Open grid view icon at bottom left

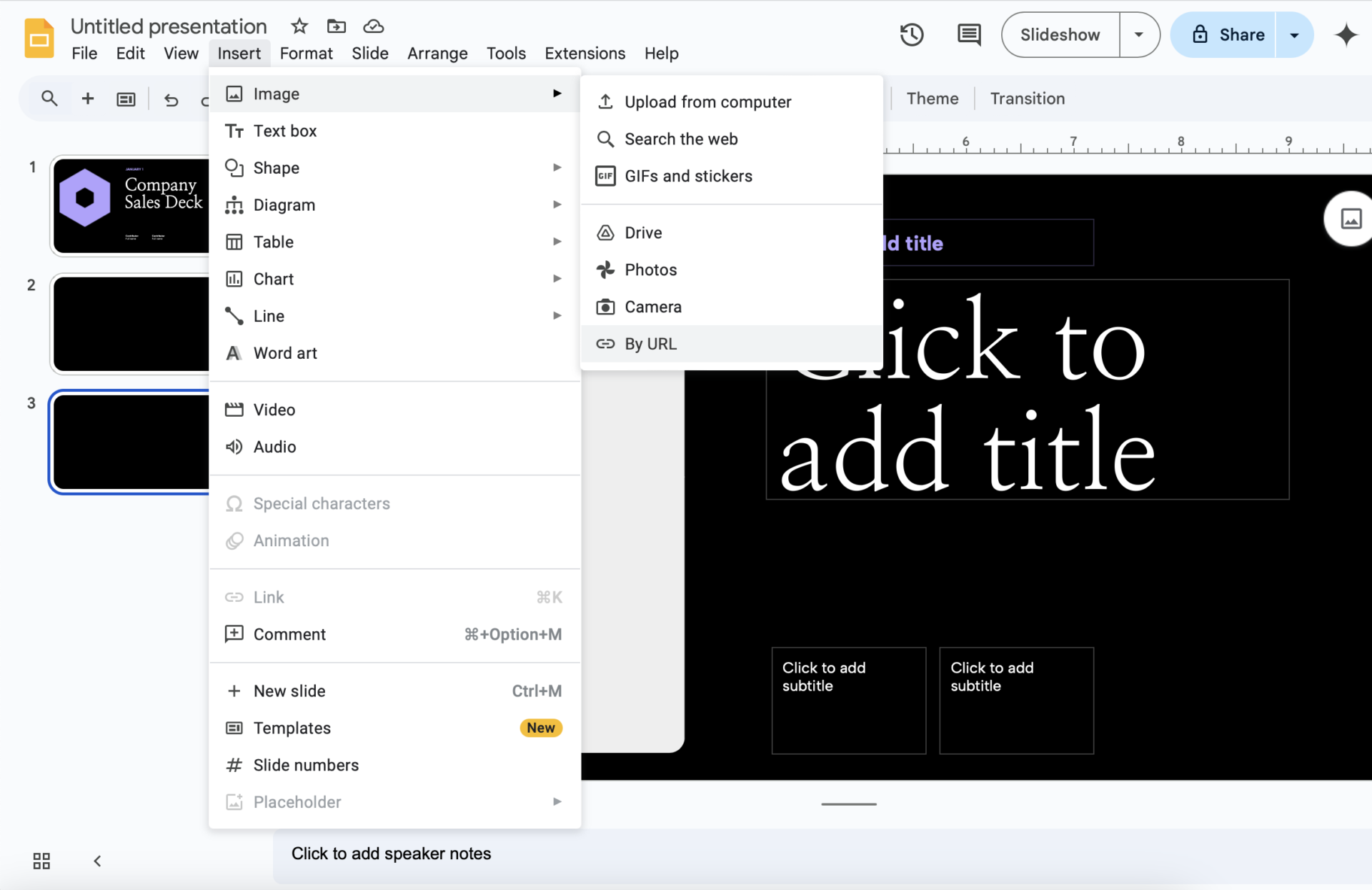(x=41, y=861)
